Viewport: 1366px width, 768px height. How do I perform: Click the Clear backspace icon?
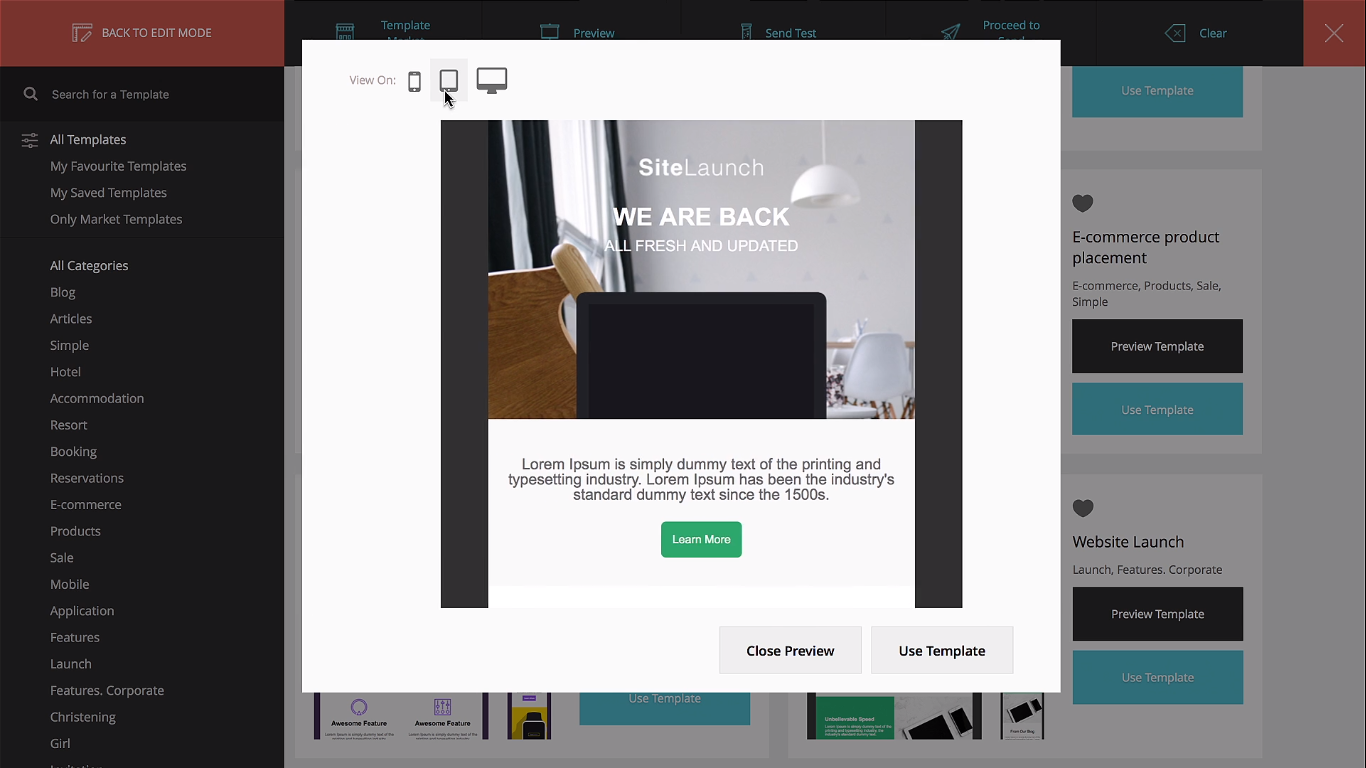tap(1175, 33)
